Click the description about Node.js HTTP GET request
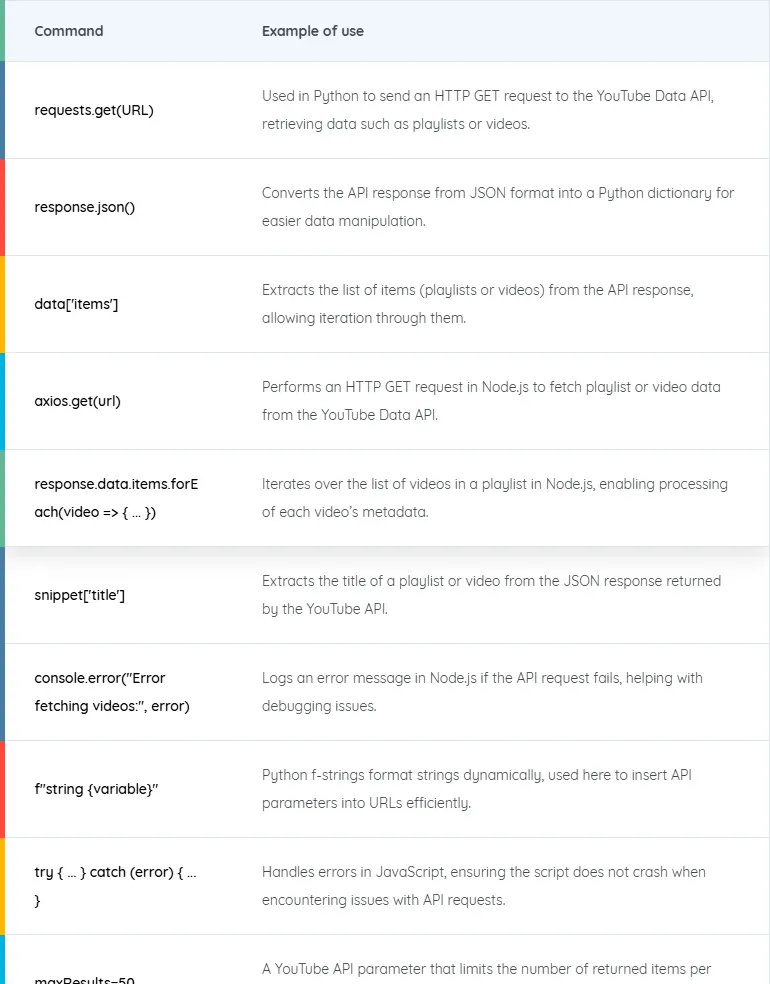This screenshot has height=984, width=770. point(491,401)
